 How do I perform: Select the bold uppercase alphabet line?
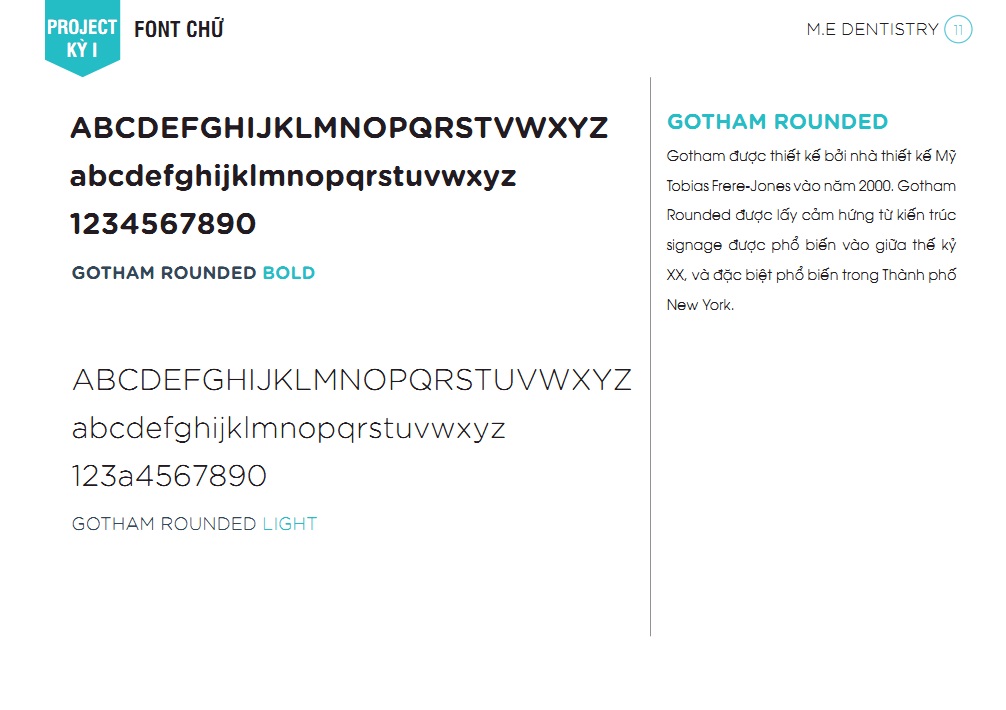tap(339, 128)
